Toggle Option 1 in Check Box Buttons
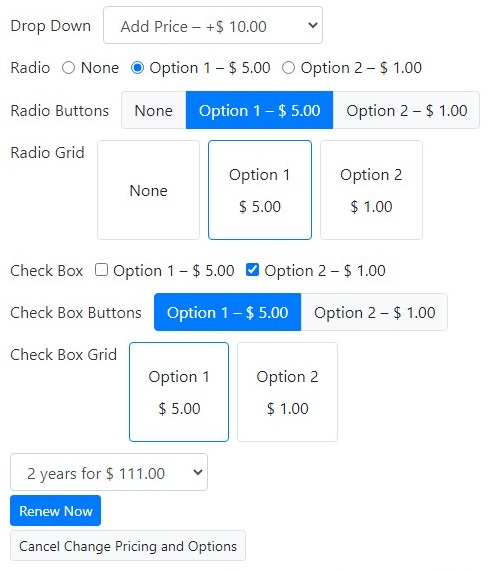The image size is (492, 571). click(228, 312)
